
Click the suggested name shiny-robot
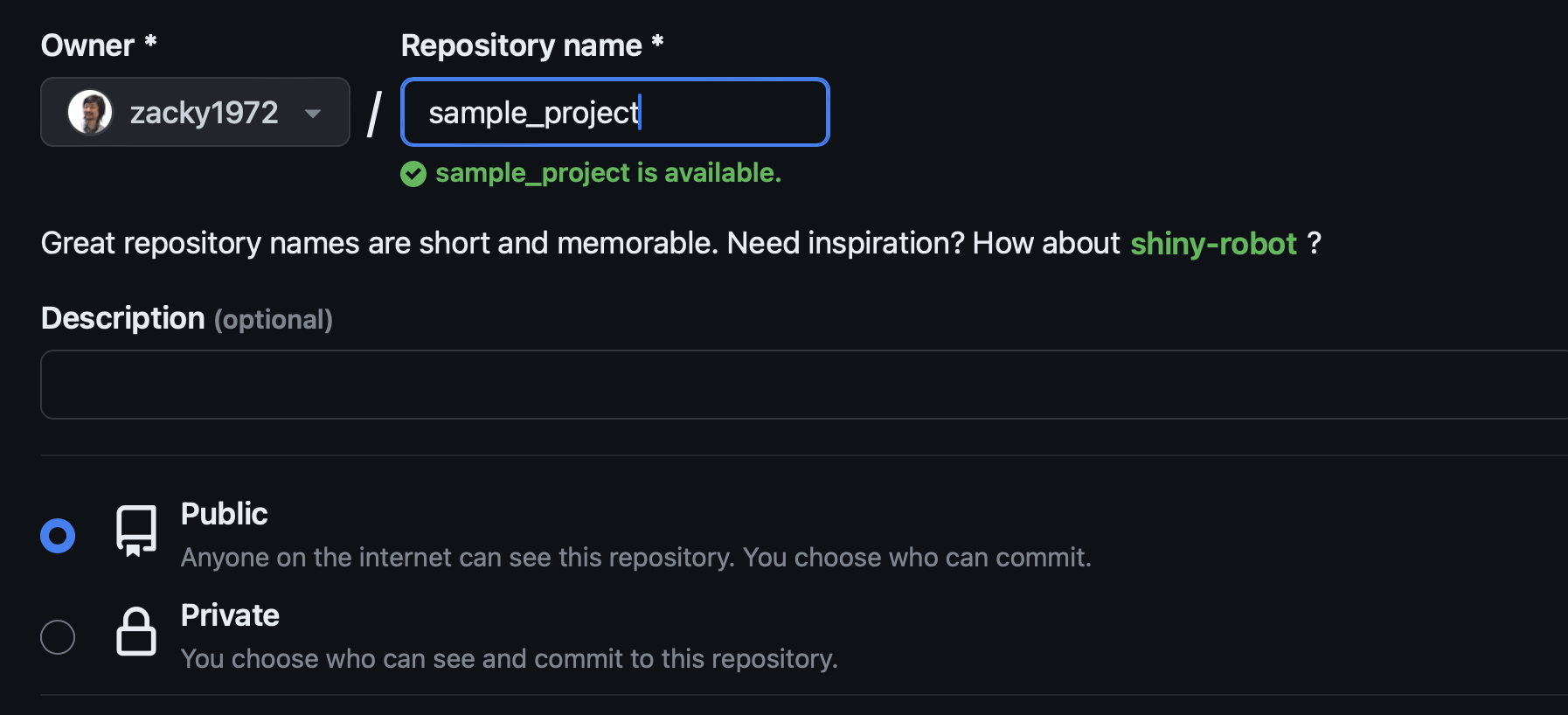[1213, 244]
